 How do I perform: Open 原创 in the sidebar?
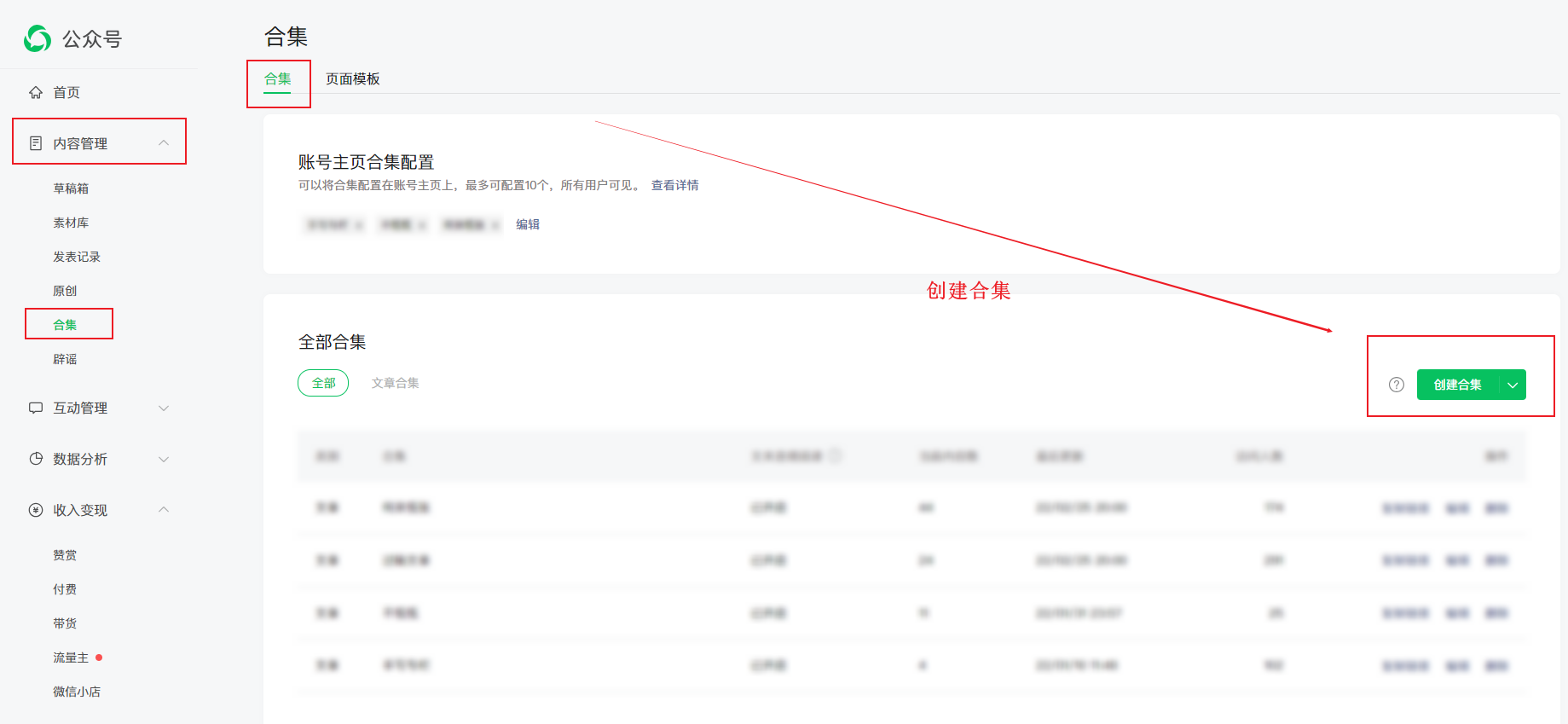(x=65, y=291)
